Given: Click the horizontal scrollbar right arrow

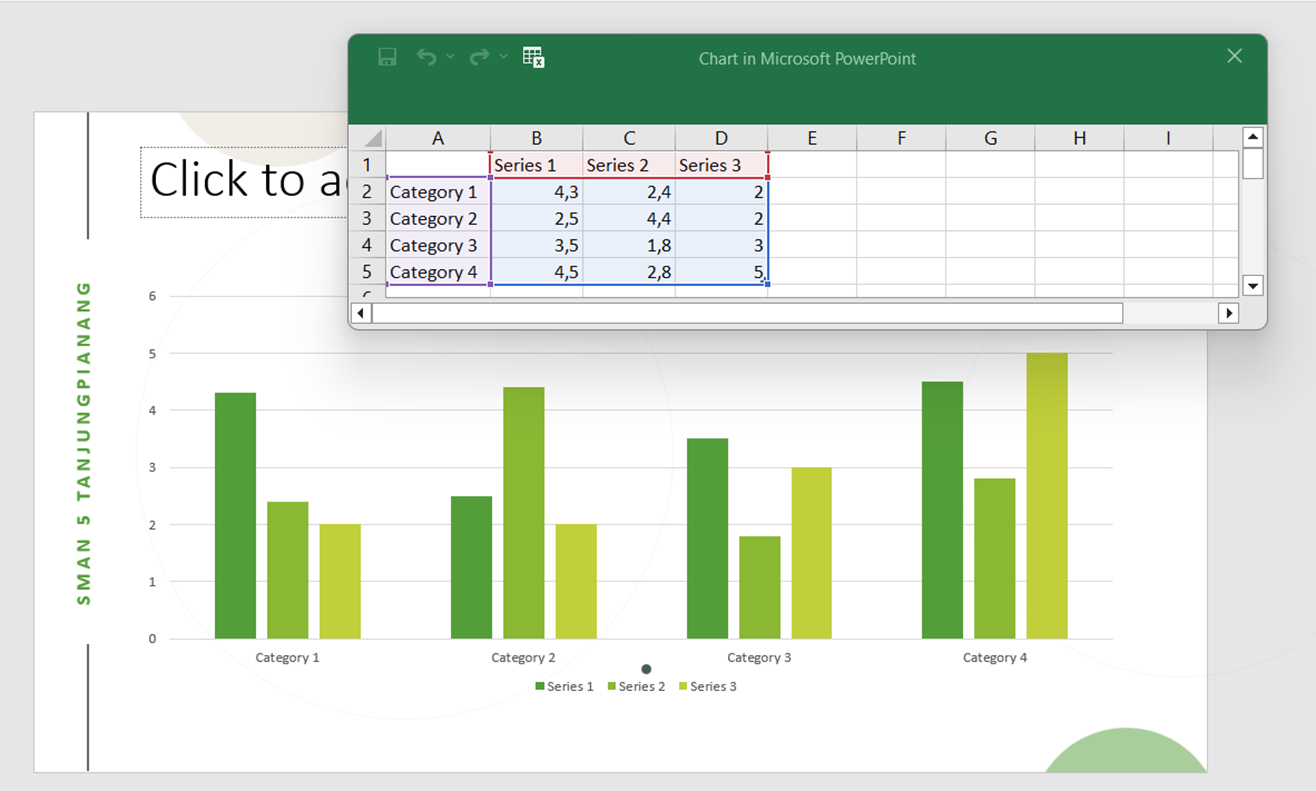Looking at the screenshot, I should (1229, 313).
